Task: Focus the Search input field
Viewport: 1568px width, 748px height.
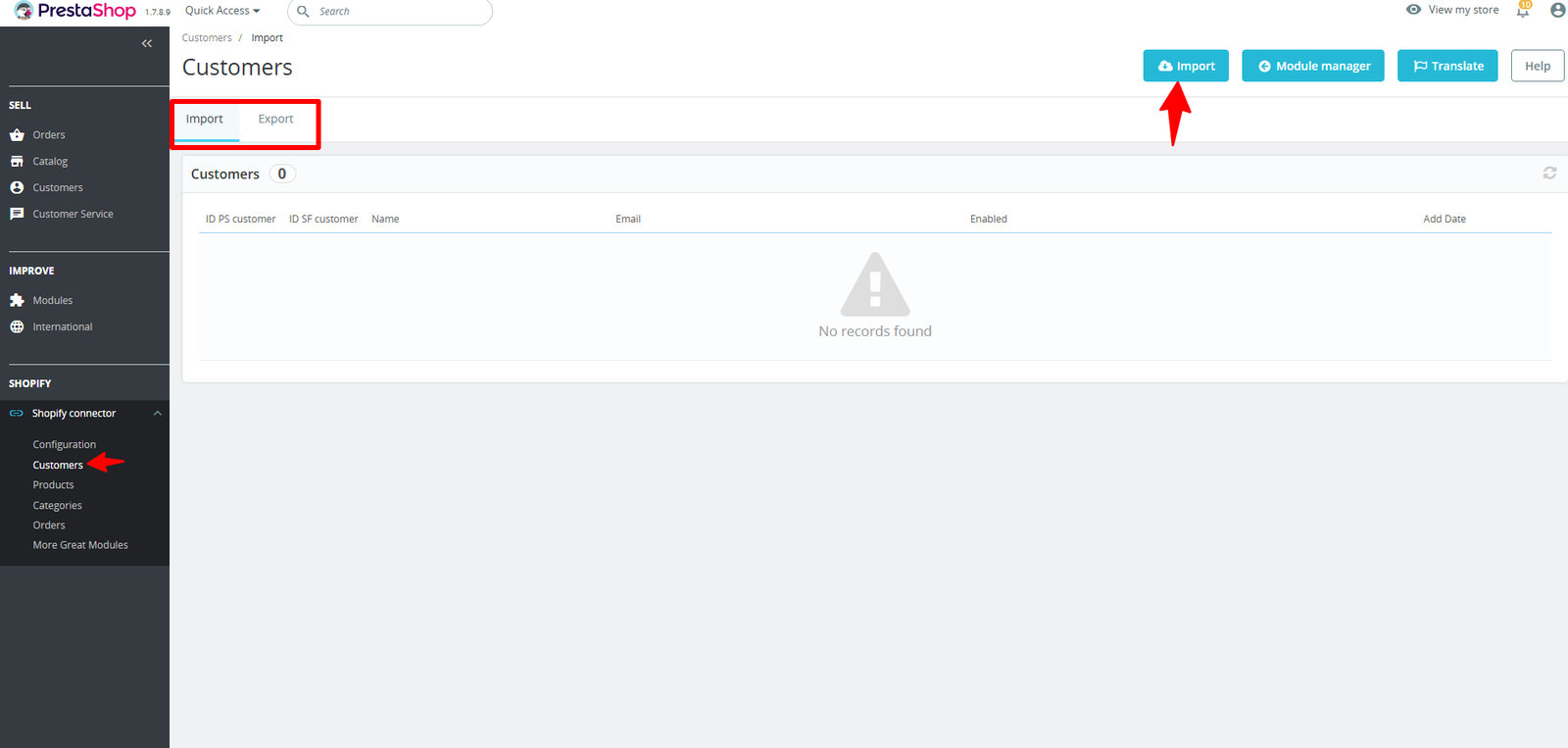Action: tap(390, 12)
